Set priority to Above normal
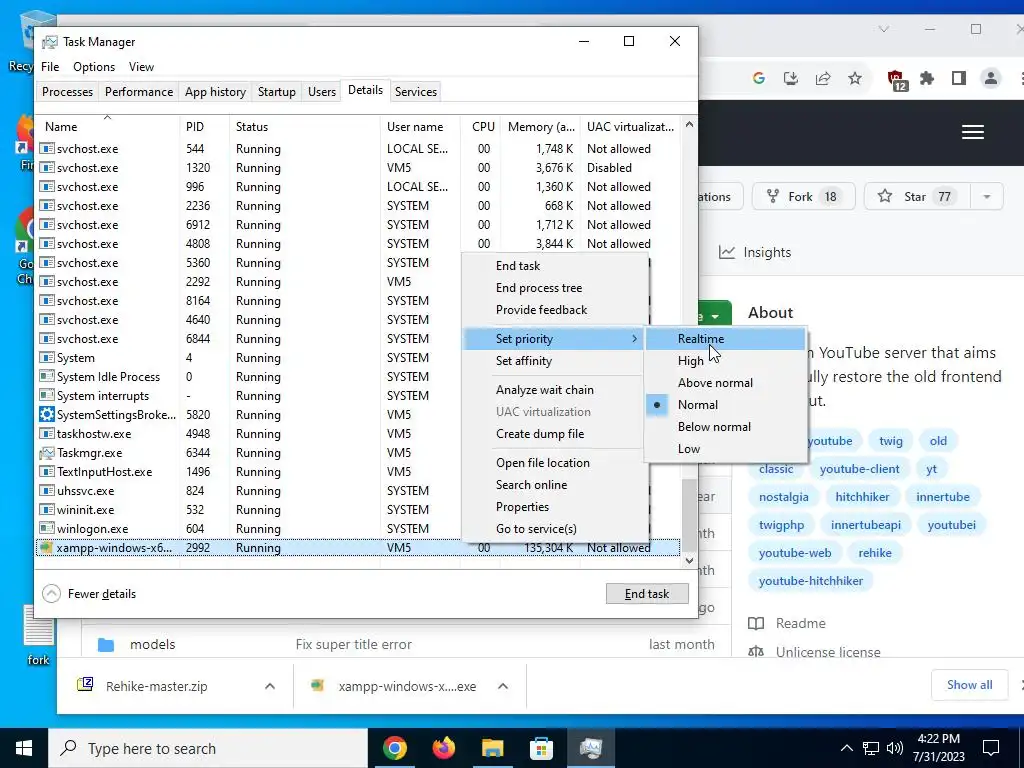Image resolution: width=1024 pixels, height=768 pixels. click(726, 383)
